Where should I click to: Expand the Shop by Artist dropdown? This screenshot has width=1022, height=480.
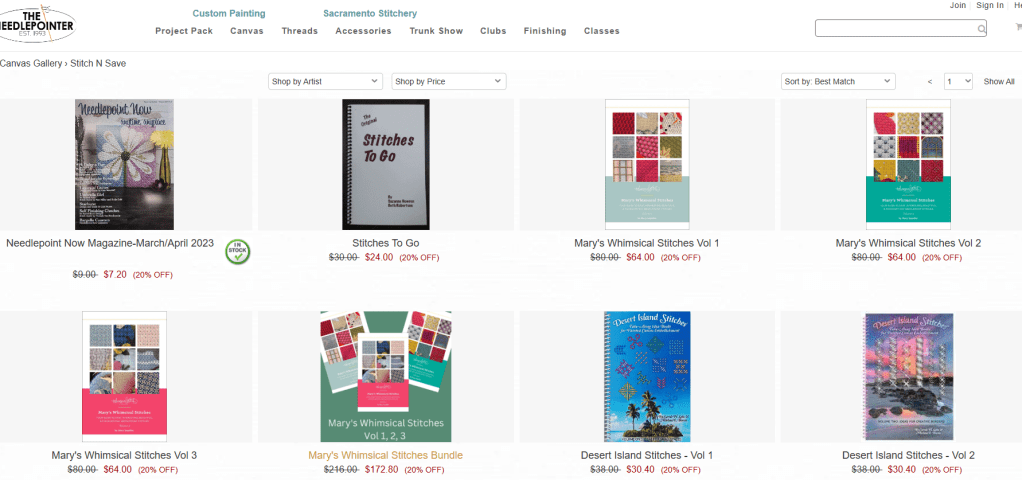point(325,82)
